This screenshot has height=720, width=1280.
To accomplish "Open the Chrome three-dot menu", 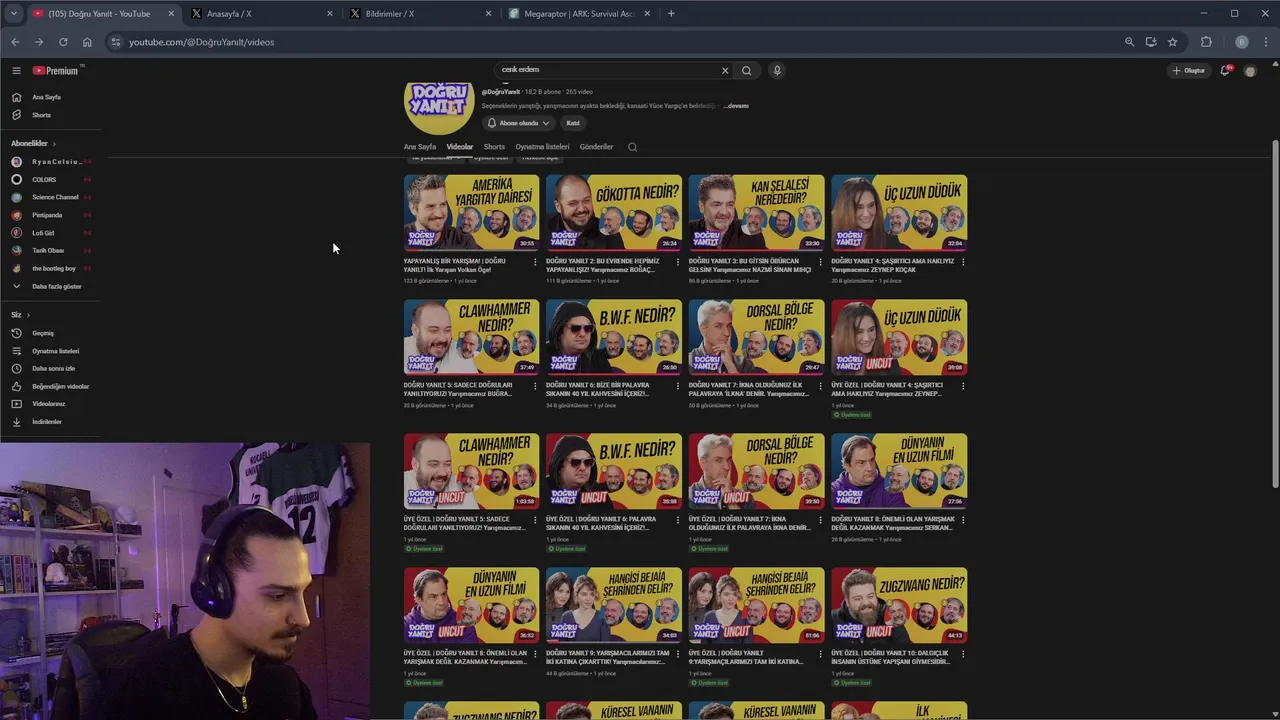I will (1264, 42).
